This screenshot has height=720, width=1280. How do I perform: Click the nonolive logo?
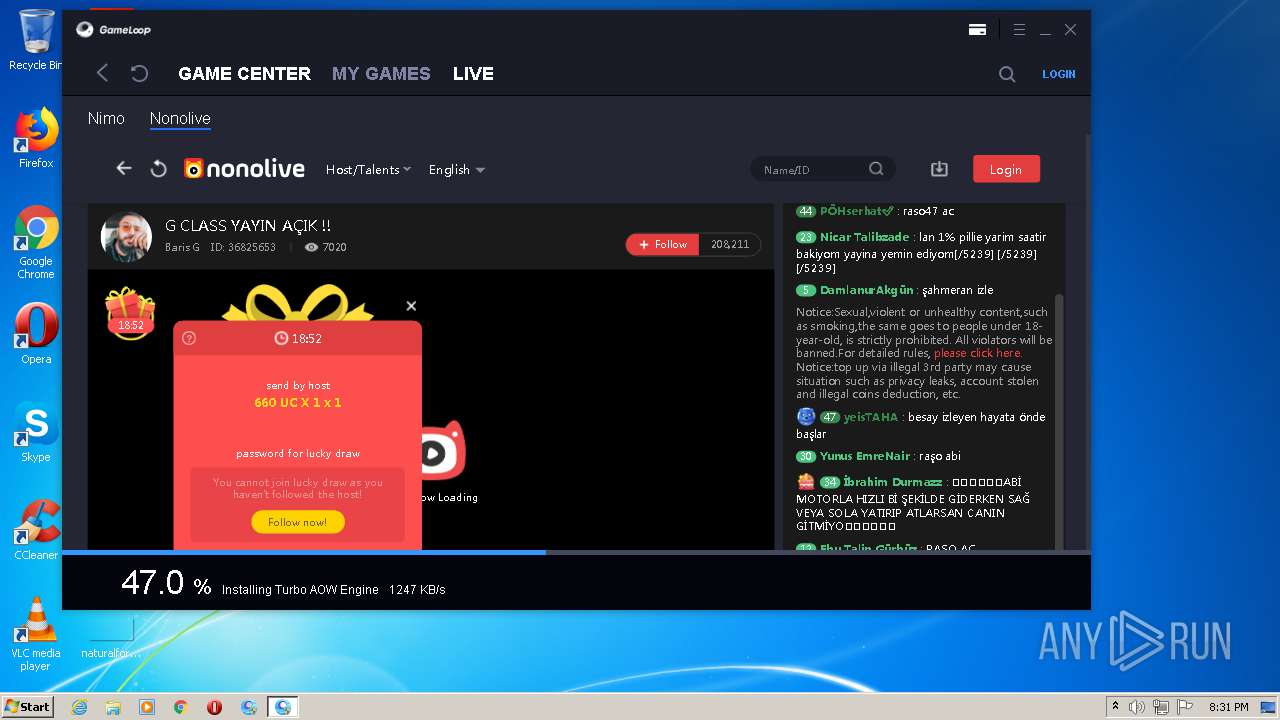click(x=244, y=169)
